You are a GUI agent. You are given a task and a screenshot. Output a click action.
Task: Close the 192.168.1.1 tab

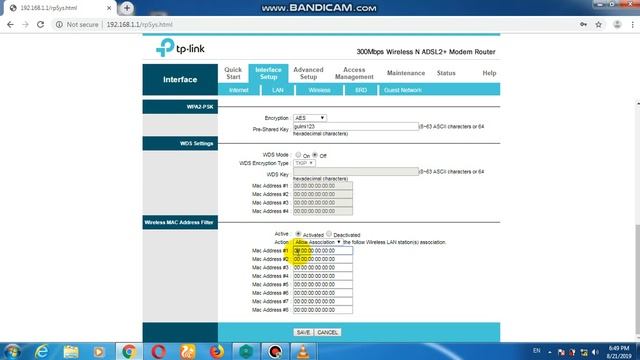pyautogui.click(x=109, y=8)
